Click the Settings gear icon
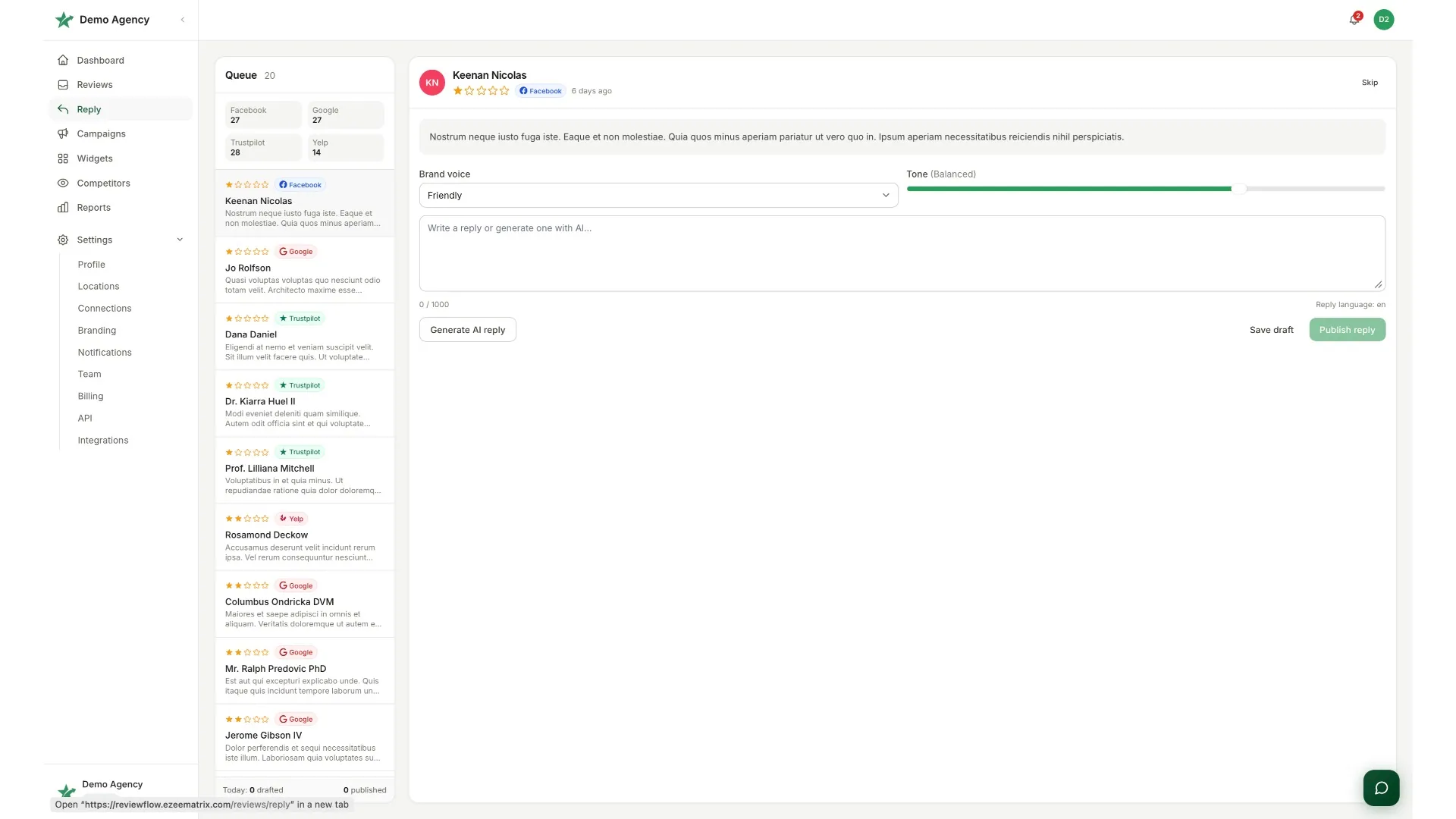The image size is (1456, 819). pyautogui.click(x=63, y=240)
